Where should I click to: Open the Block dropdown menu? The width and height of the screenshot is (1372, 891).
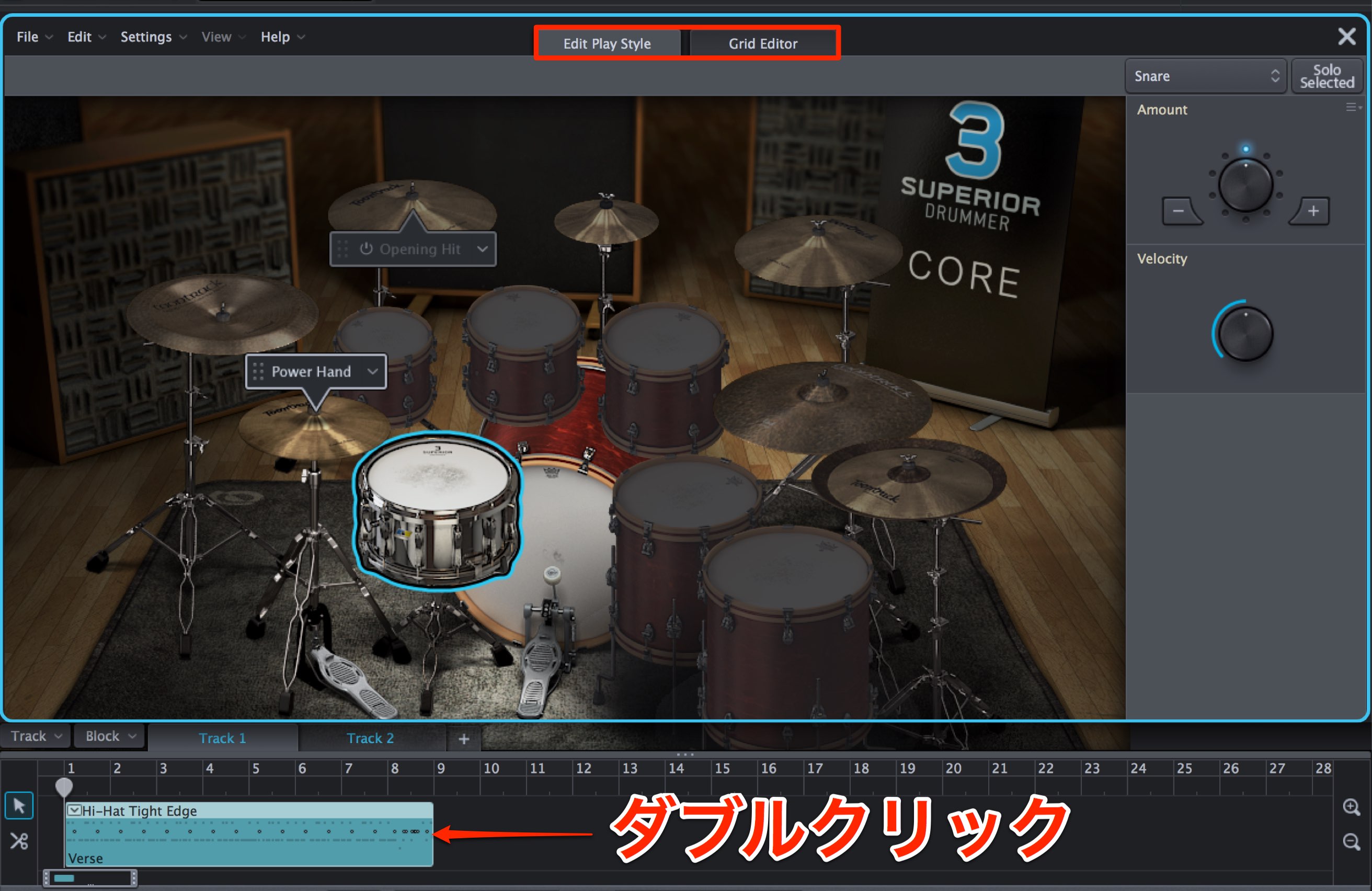108,737
